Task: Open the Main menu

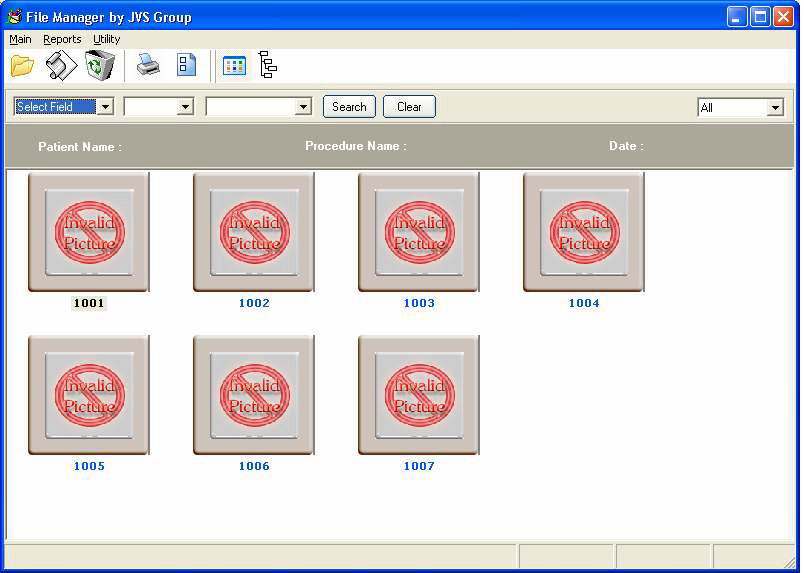Action: pyautogui.click(x=20, y=39)
